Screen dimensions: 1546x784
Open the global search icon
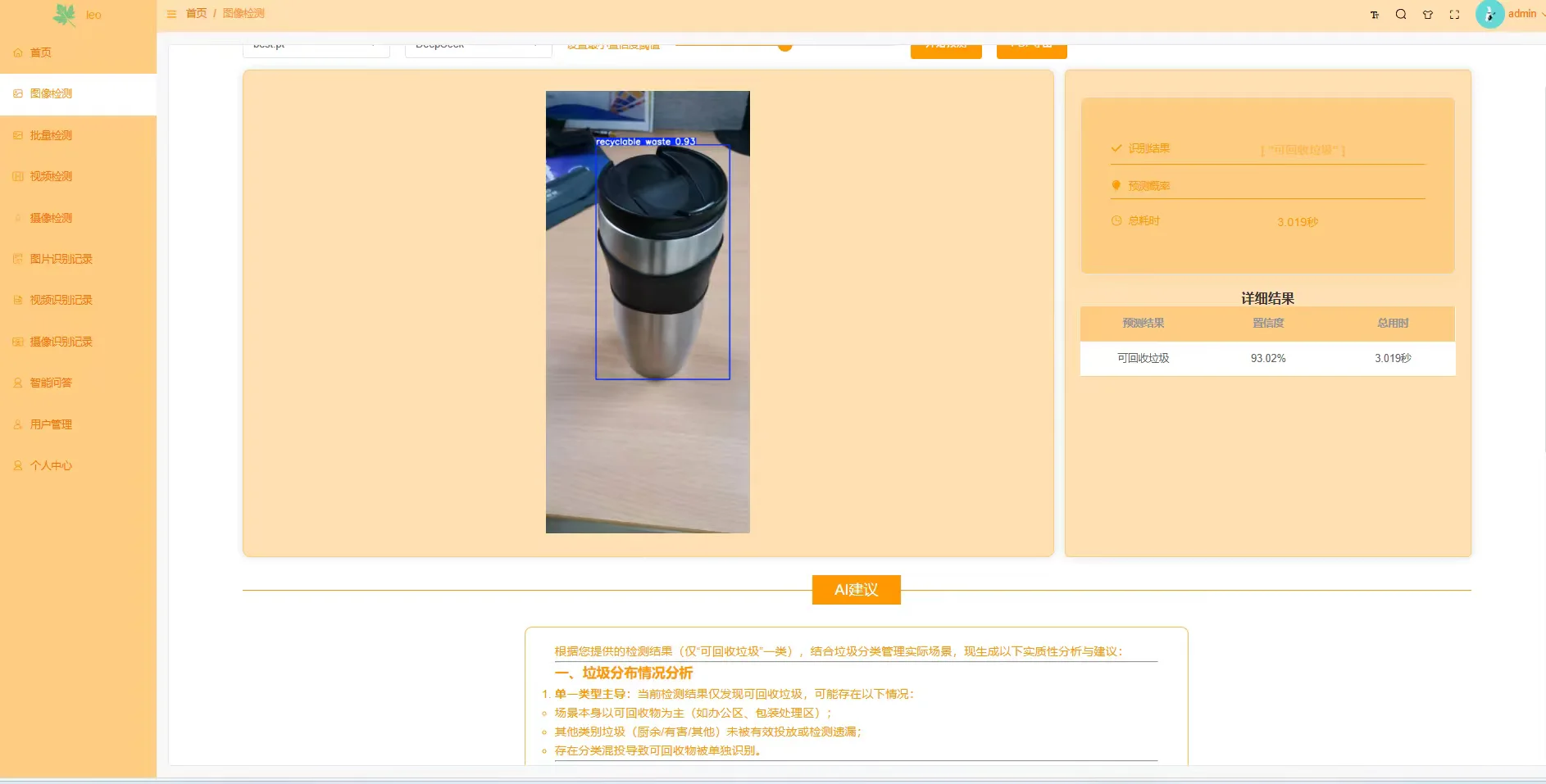click(1401, 14)
